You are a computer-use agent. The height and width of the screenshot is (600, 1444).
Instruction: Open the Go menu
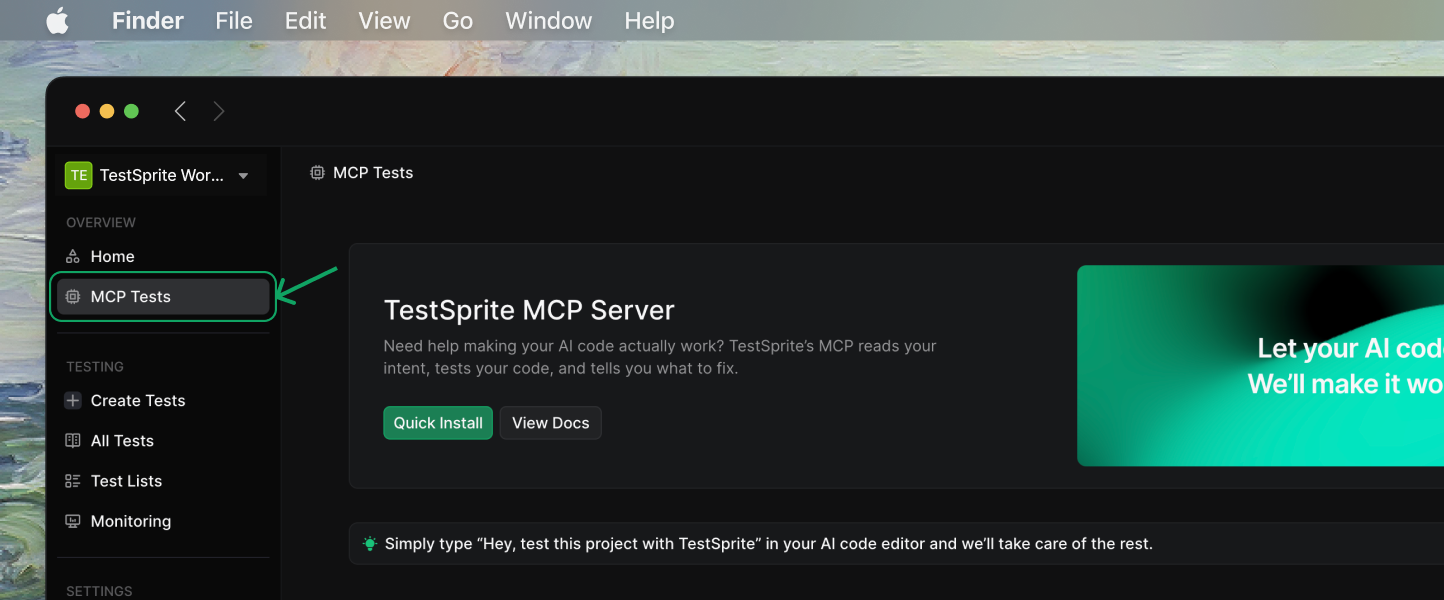tap(457, 21)
